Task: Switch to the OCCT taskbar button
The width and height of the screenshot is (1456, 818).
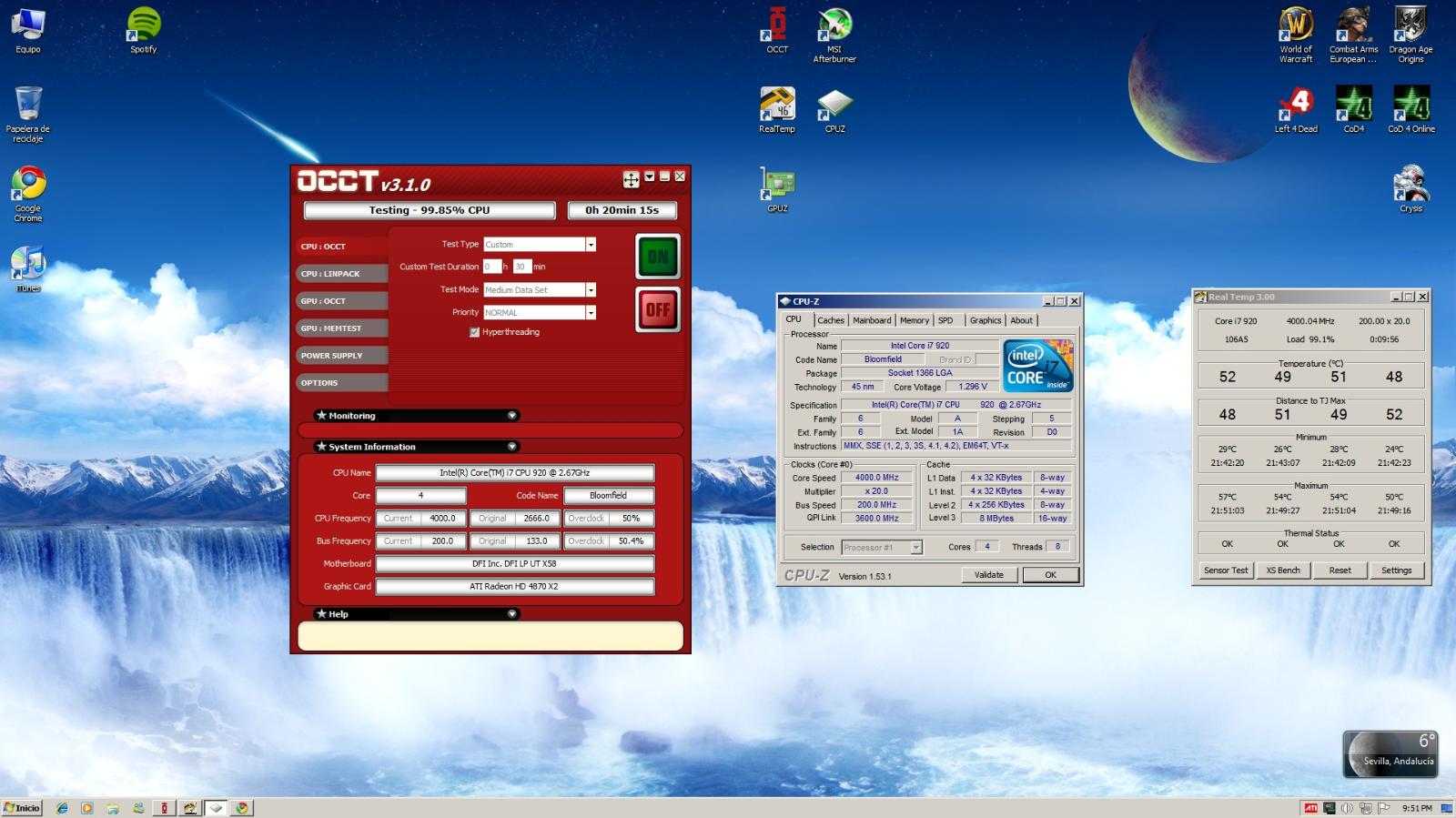Action: [164, 808]
